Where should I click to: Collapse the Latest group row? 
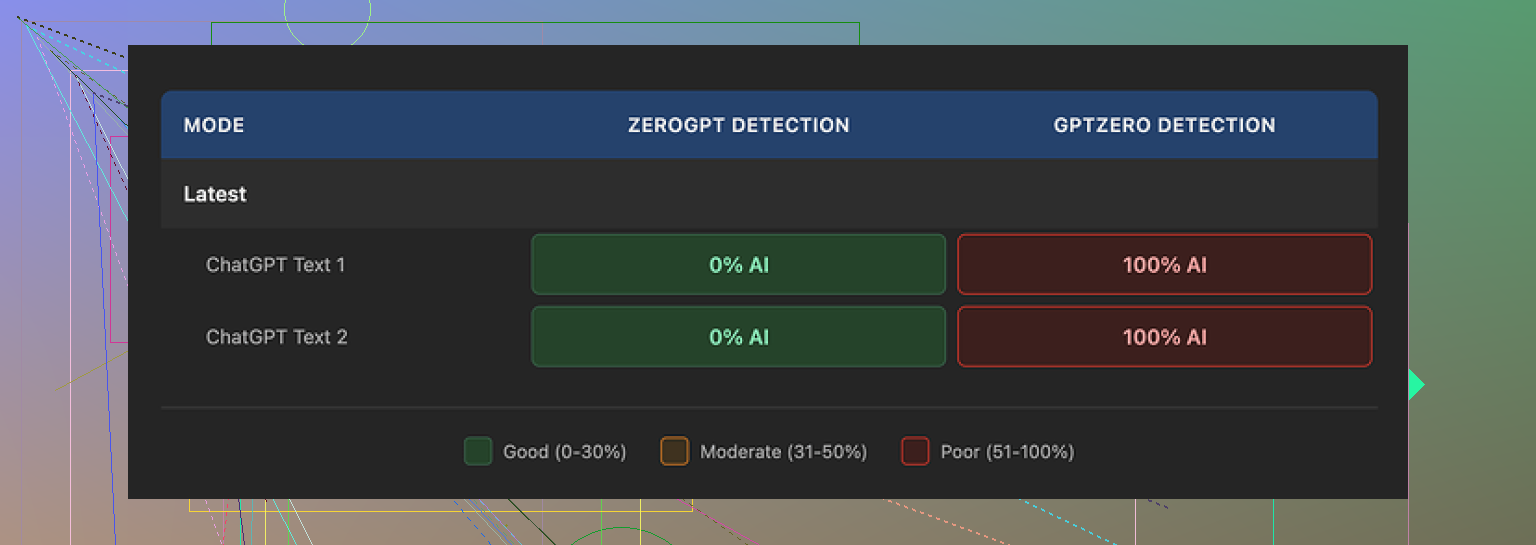[x=215, y=194]
